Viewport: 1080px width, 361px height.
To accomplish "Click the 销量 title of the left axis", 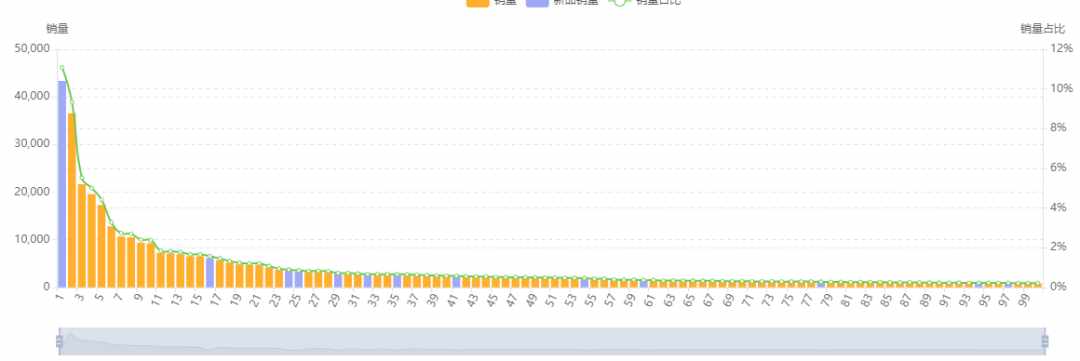I will pyautogui.click(x=57, y=29).
